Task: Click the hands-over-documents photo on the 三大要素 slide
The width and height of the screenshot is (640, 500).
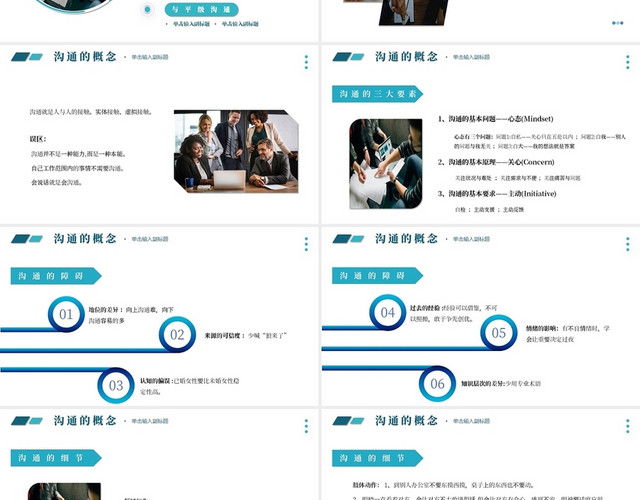Action: [386, 164]
